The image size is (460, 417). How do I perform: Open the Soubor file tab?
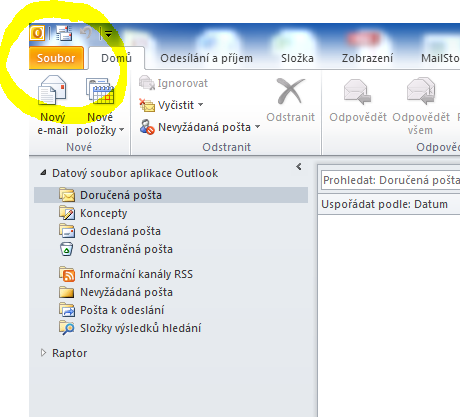coord(56,58)
